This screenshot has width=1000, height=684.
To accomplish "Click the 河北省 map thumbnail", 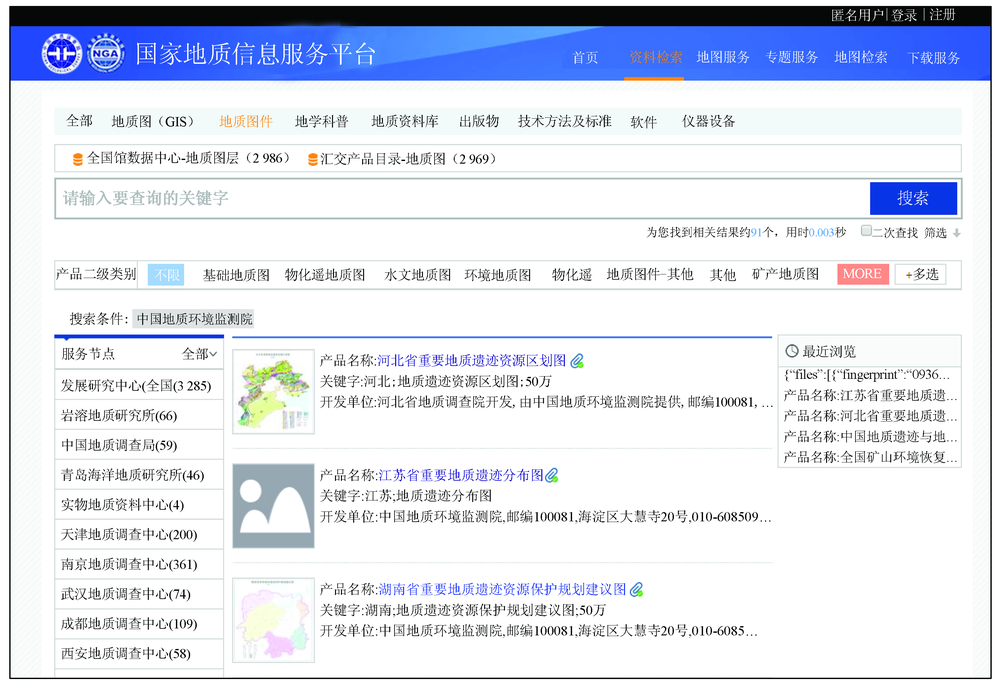I will pos(274,391).
